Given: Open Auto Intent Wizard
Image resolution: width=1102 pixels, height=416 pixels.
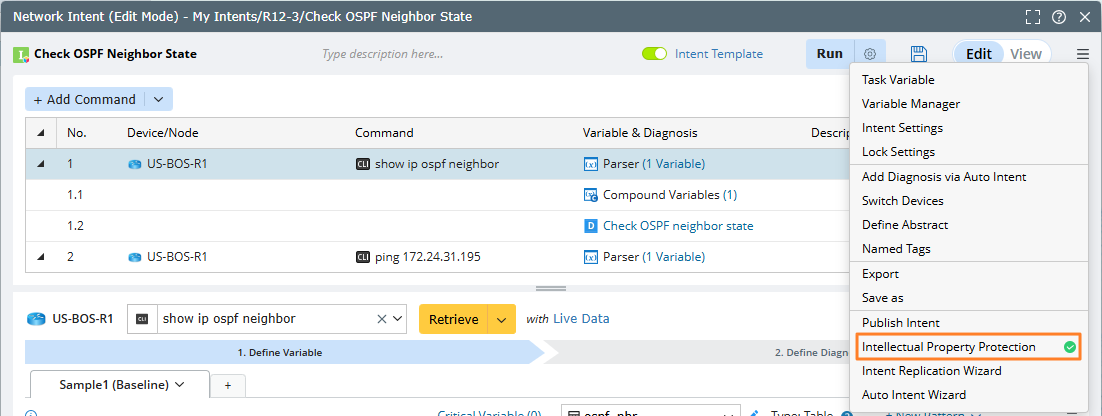Looking at the screenshot, I should point(914,395).
